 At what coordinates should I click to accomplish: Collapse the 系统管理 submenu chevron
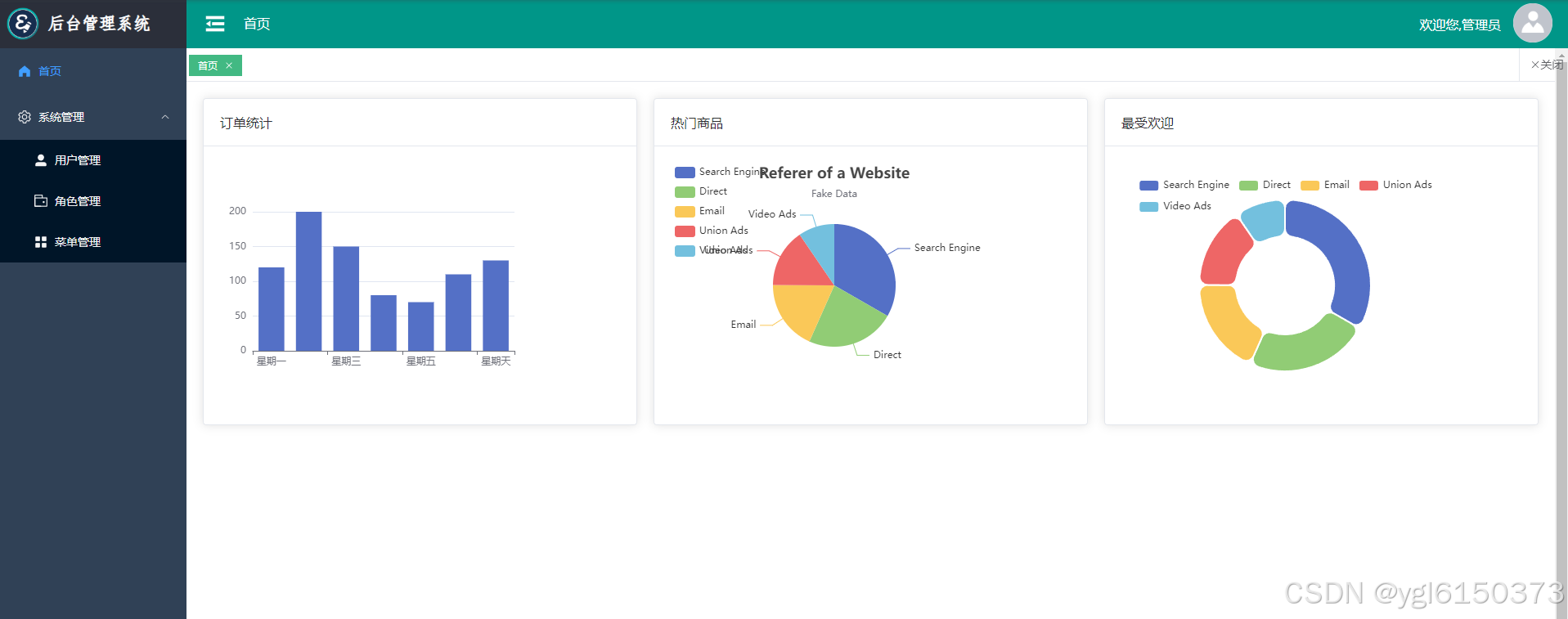(x=165, y=117)
